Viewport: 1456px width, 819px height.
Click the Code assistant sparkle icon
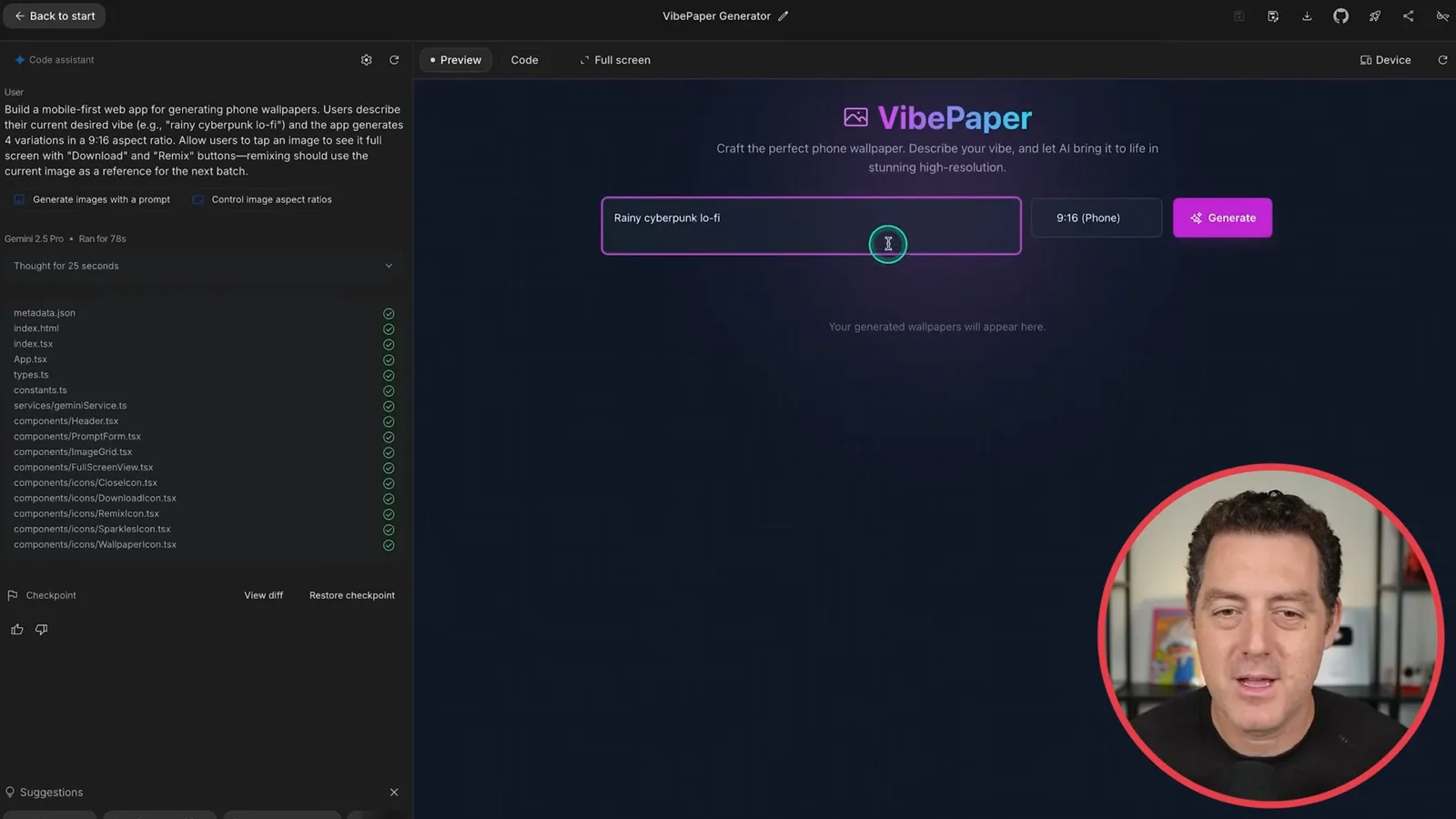19,60
